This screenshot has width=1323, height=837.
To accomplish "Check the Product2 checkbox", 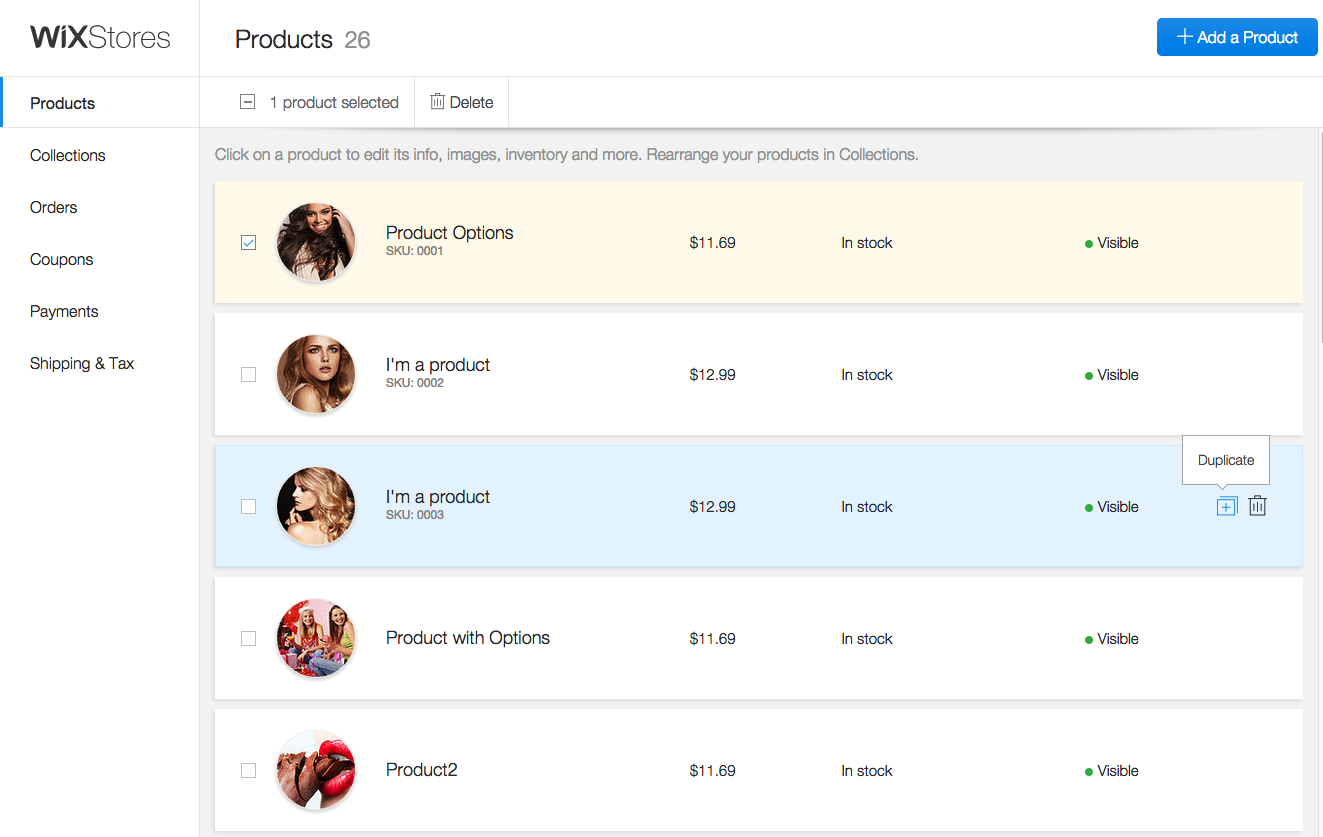I will 249,771.
